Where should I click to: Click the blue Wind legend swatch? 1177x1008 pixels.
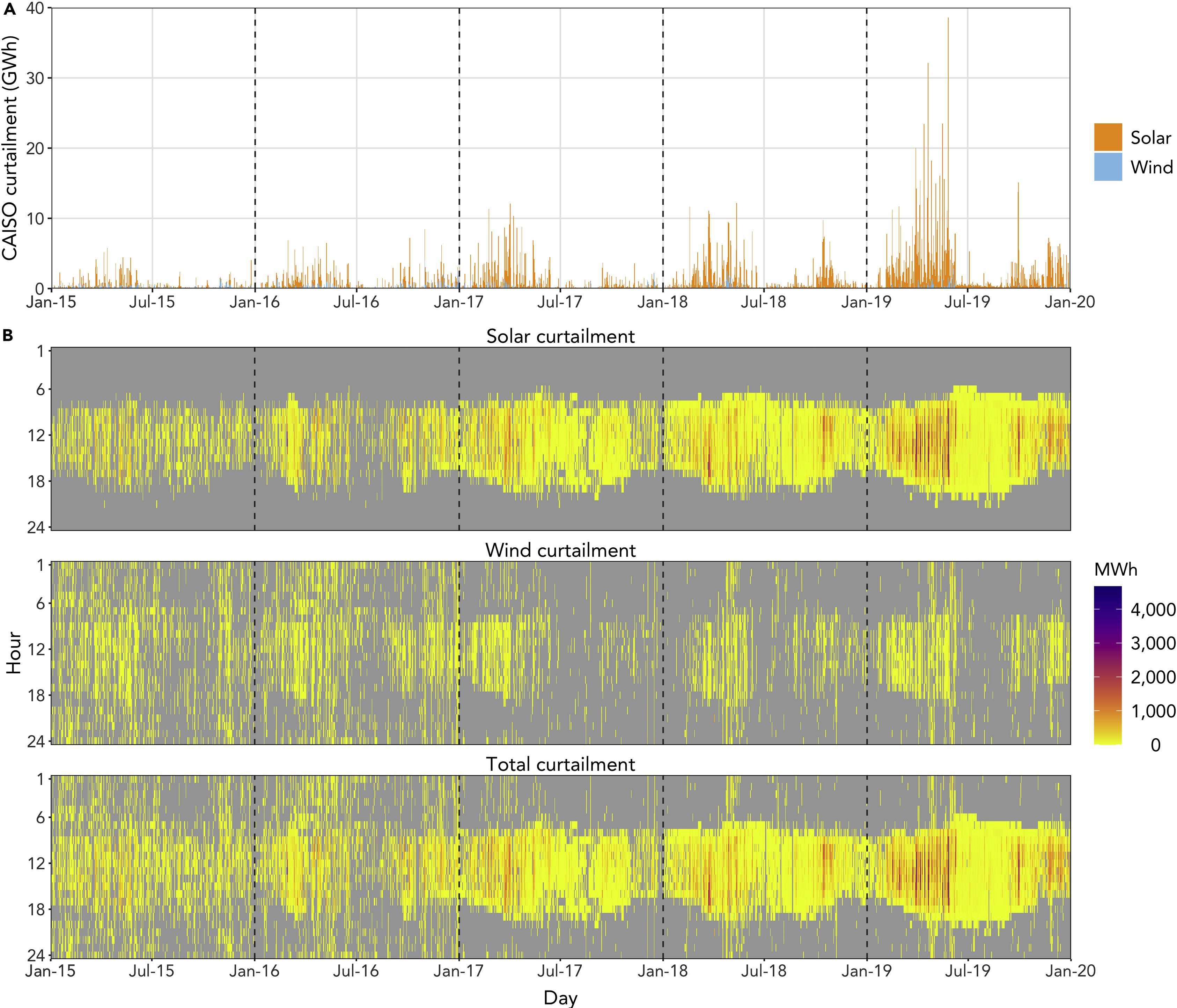click(1108, 167)
